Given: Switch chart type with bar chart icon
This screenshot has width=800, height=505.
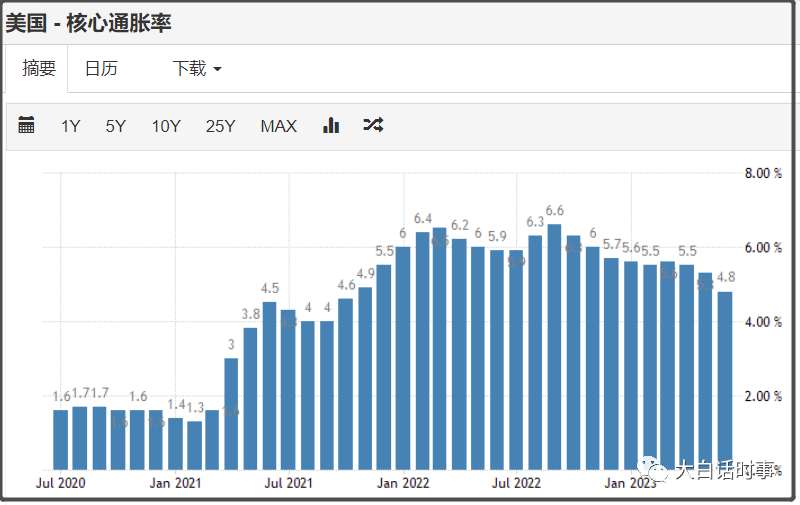Looking at the screenshot, I should (x=331, y=124).
